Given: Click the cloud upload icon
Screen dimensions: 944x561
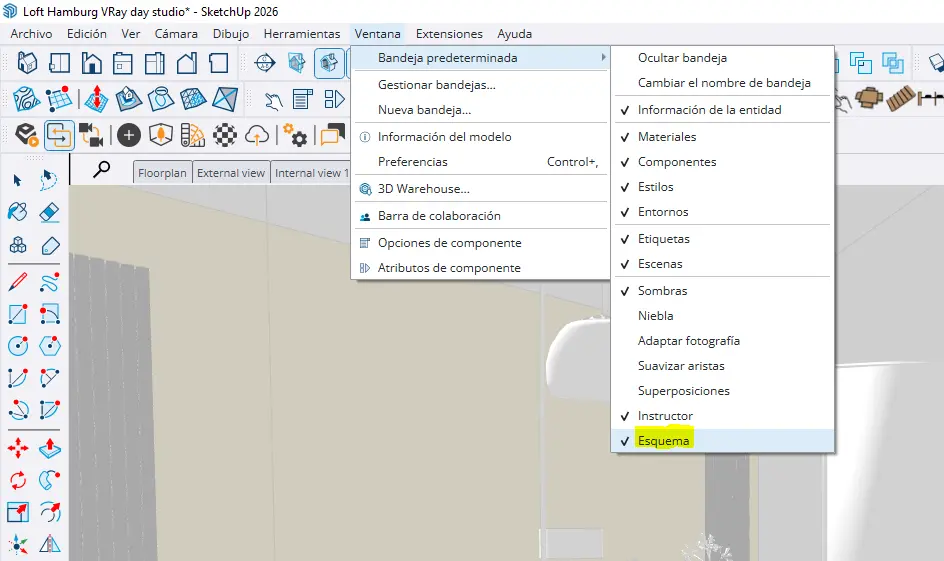Looking at the screenshot, I should 257,135.
